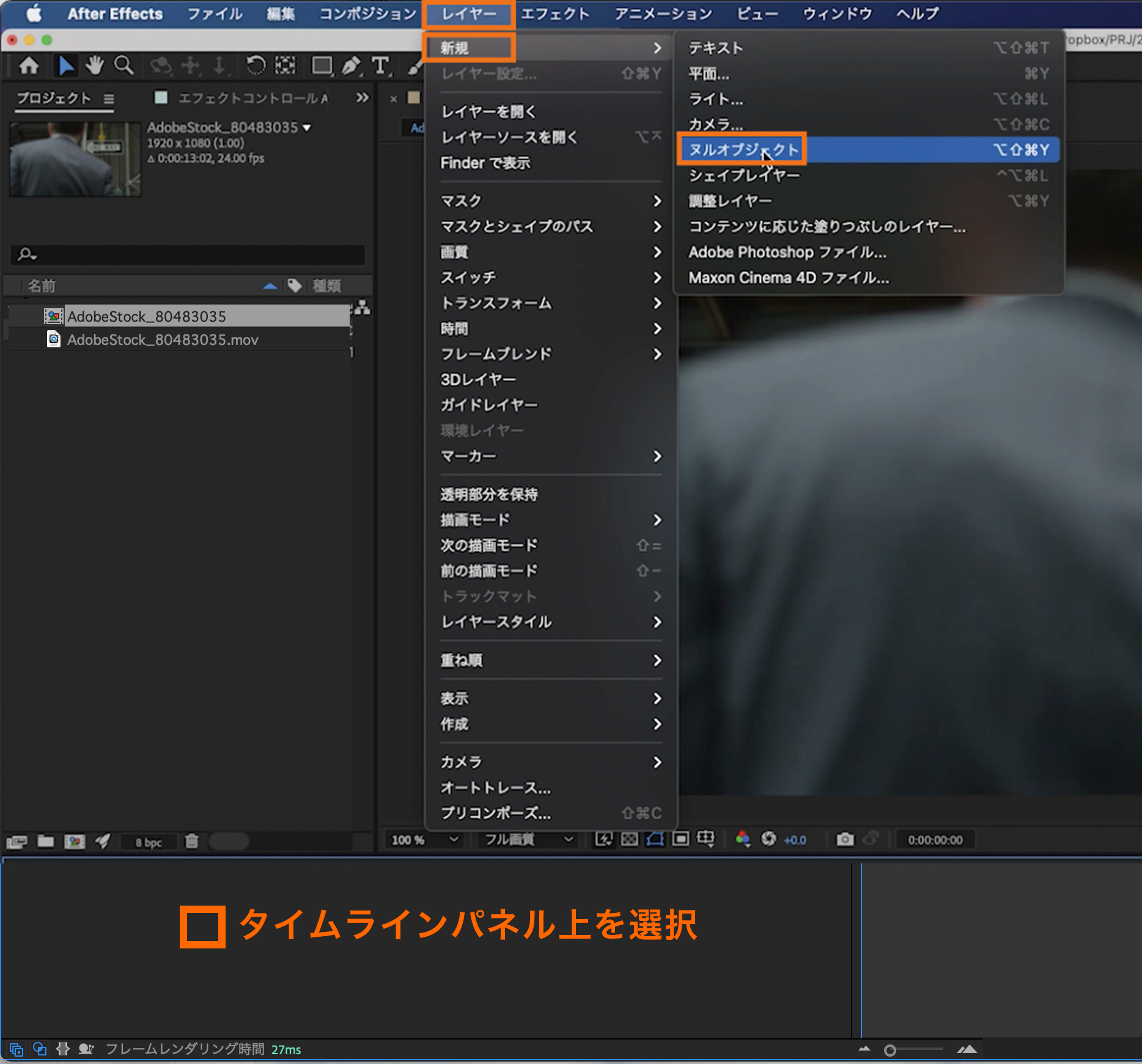Click the 種類 column header
The width and height of the screenshot is (1142, 1064).
point(327,286)
